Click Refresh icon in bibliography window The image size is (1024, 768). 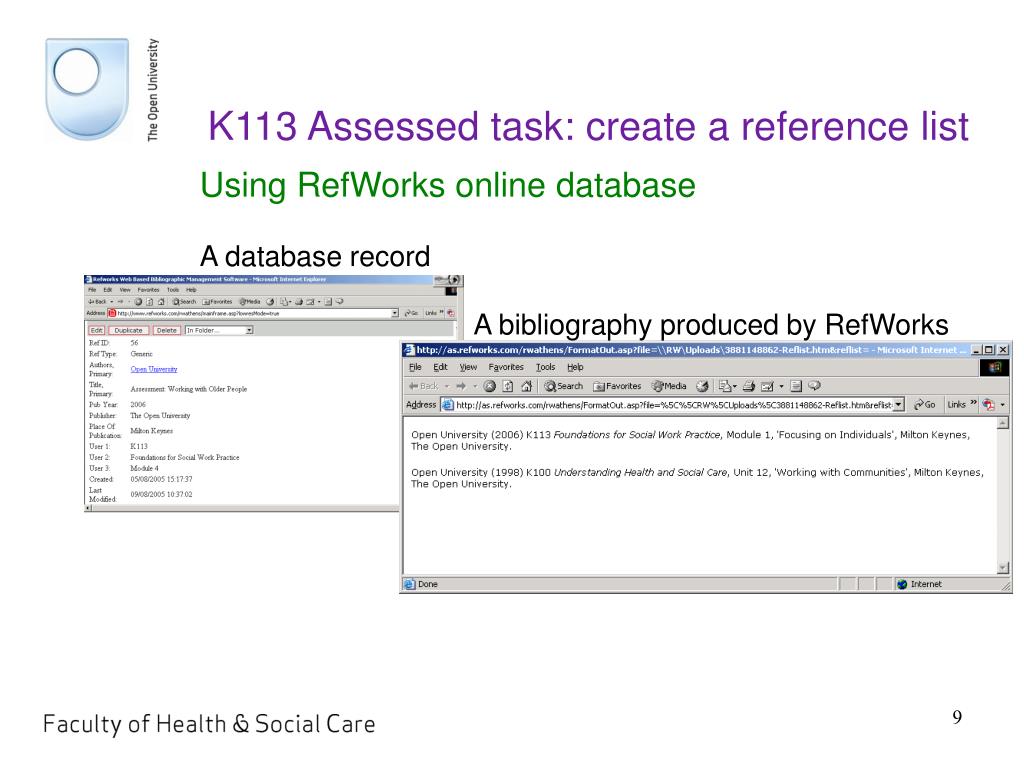coord(507,386)
